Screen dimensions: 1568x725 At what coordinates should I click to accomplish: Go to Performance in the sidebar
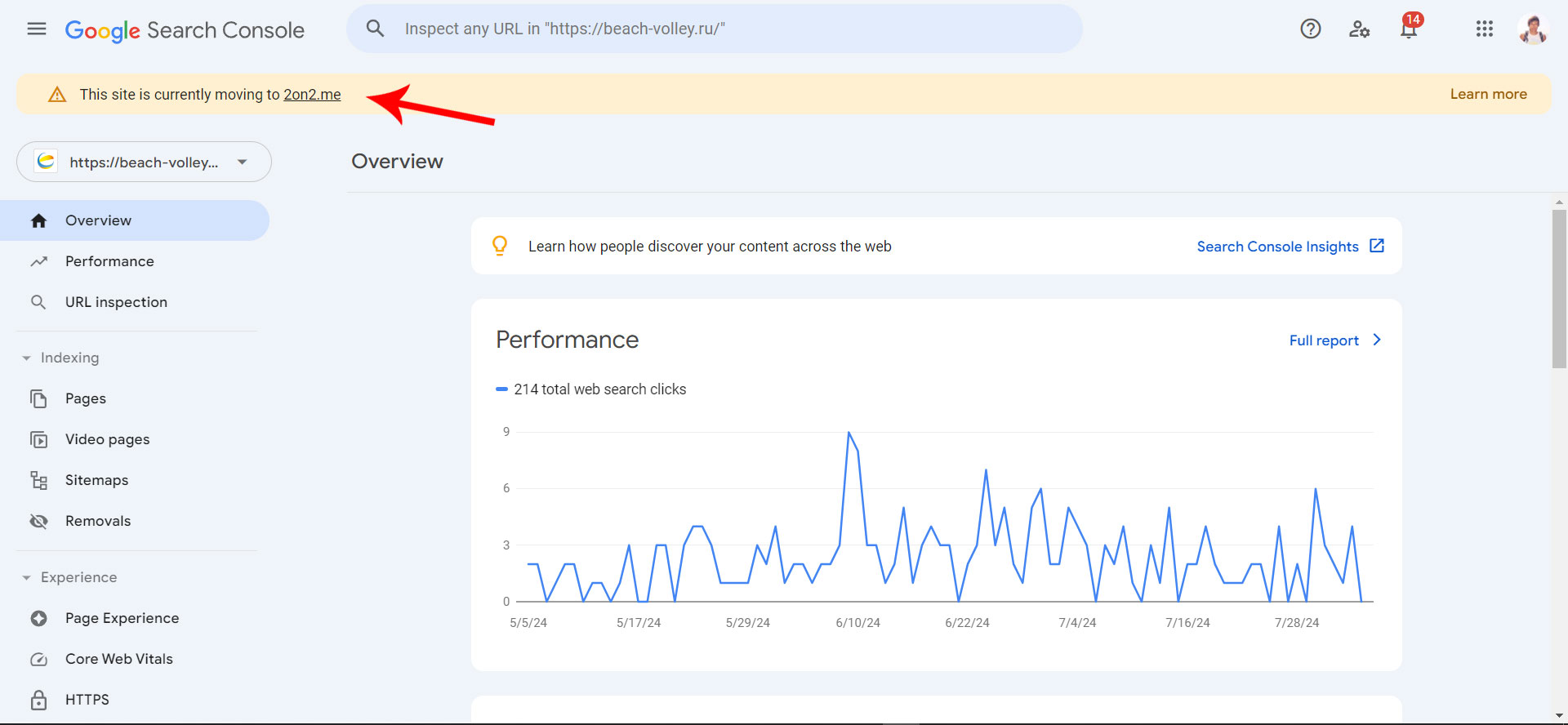[x=109, y=261]
